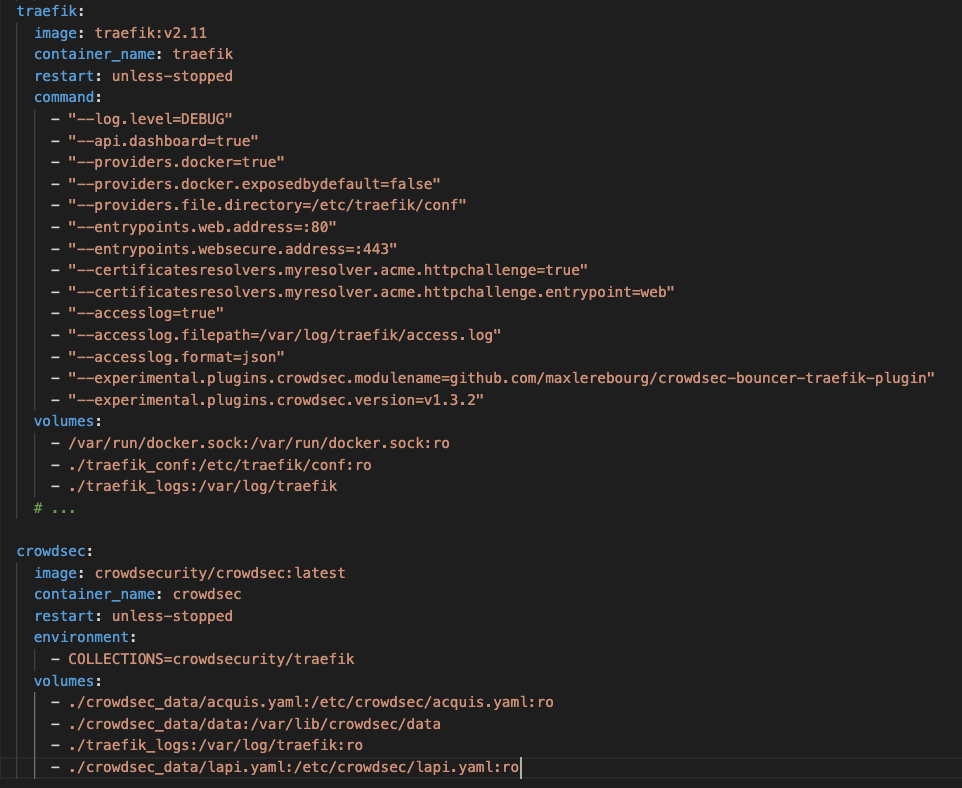This screenshot has width=962, height=788.
Task: Click the traefik 'command:' key
Action: (x=67, y=97)
